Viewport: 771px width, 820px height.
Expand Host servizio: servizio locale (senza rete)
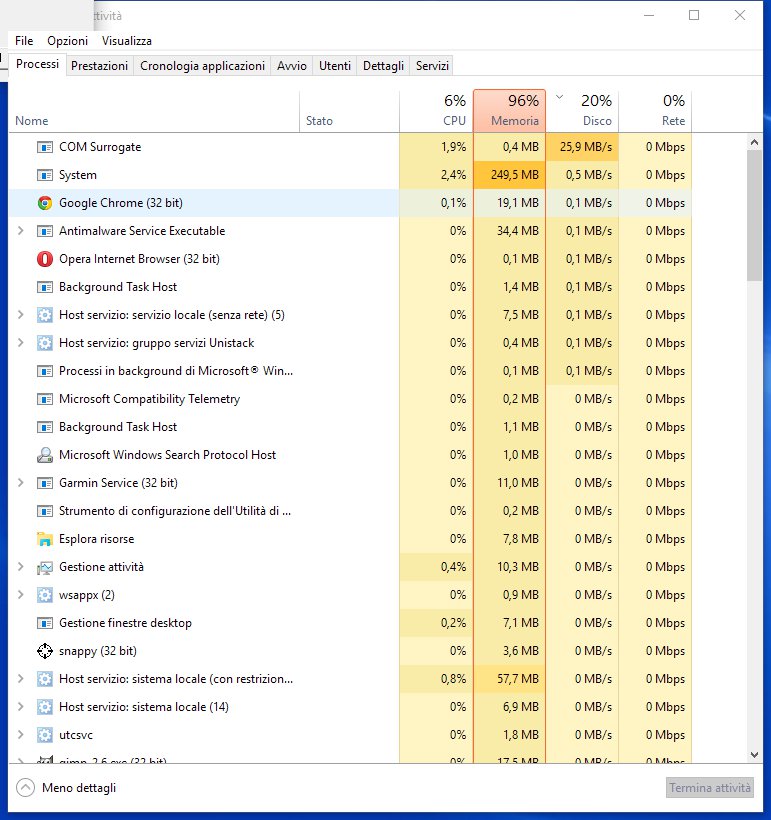(x=20, y=315)
